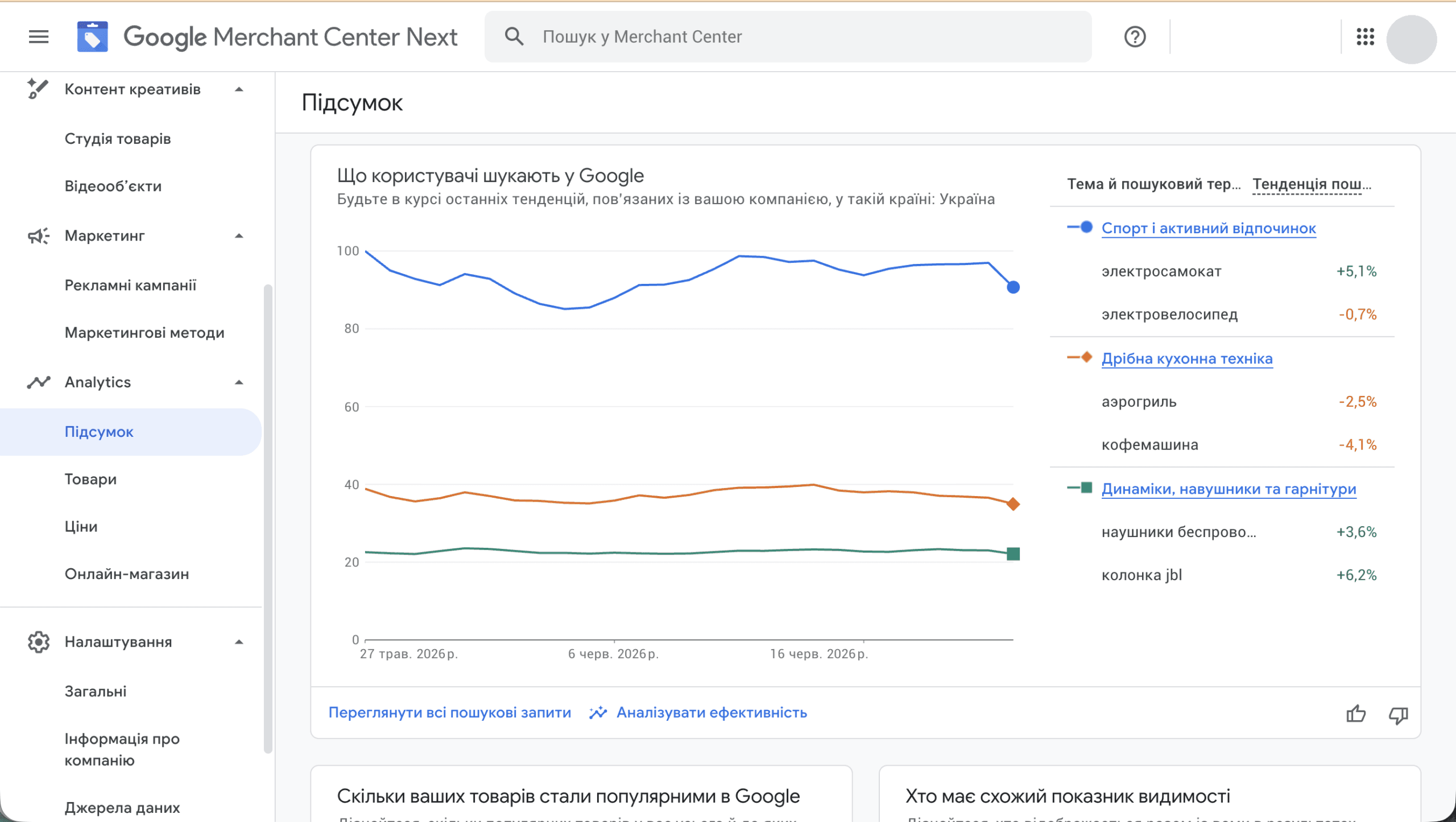Open Дрібна кухонна техніка topic link
The image size is (1456, 822).
[x=1187, y=358]
